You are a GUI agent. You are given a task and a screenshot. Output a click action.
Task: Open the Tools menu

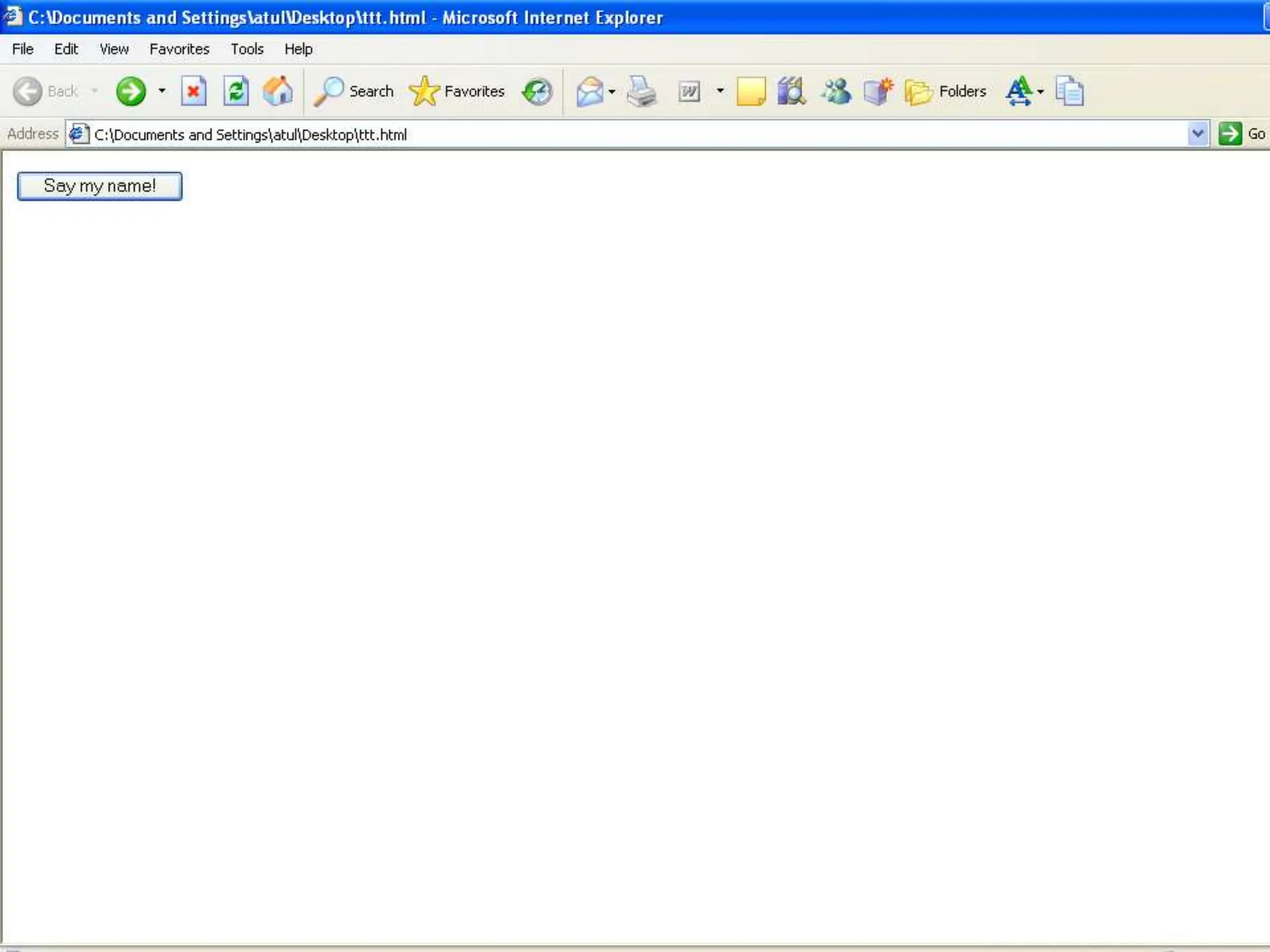pos(247,49)
